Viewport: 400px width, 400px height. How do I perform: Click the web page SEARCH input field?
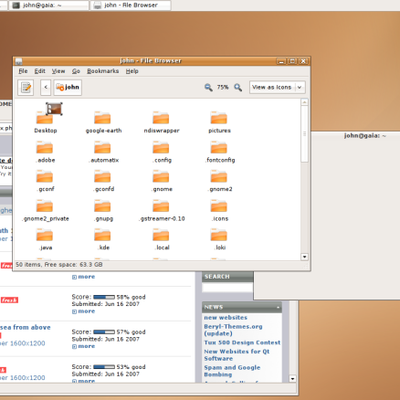[227, 288]
